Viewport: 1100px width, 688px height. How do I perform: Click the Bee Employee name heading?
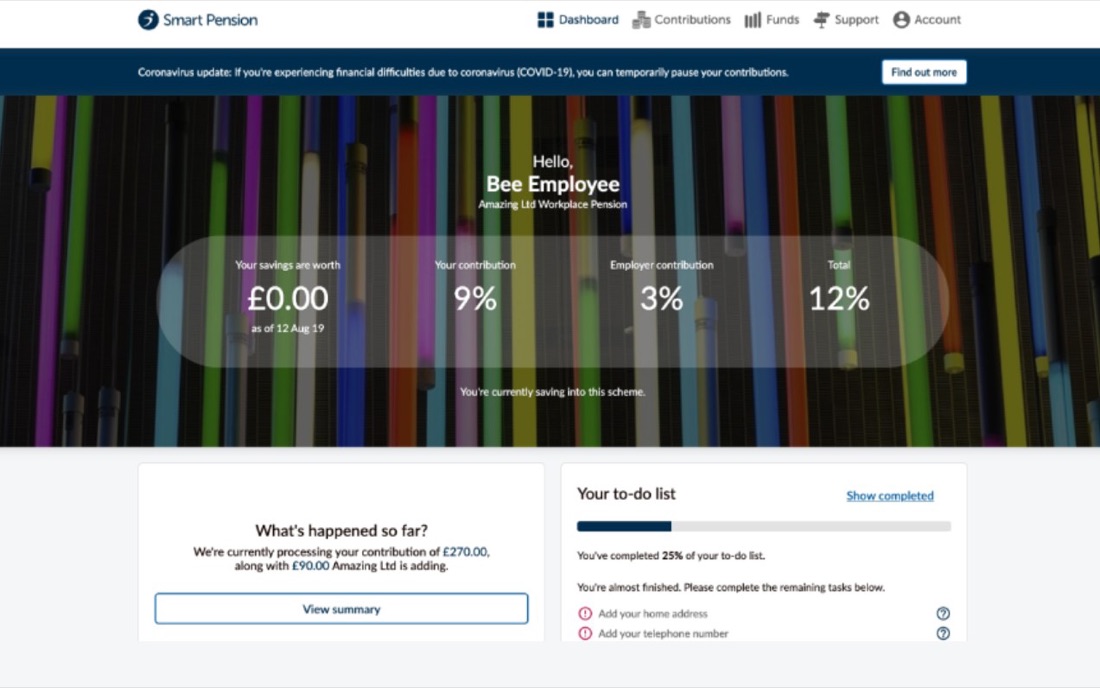553,184
